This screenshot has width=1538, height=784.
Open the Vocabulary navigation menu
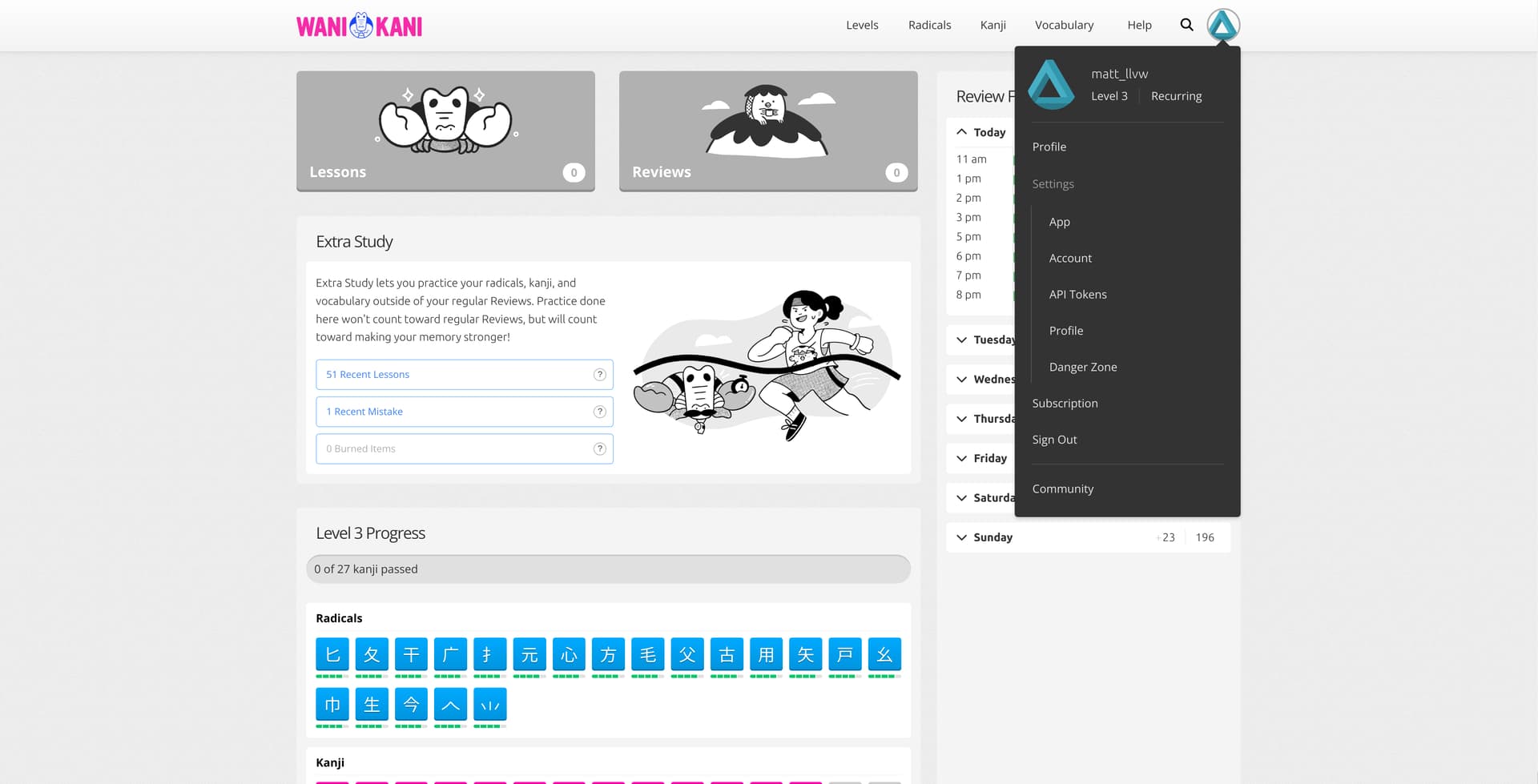(1064, 25)
